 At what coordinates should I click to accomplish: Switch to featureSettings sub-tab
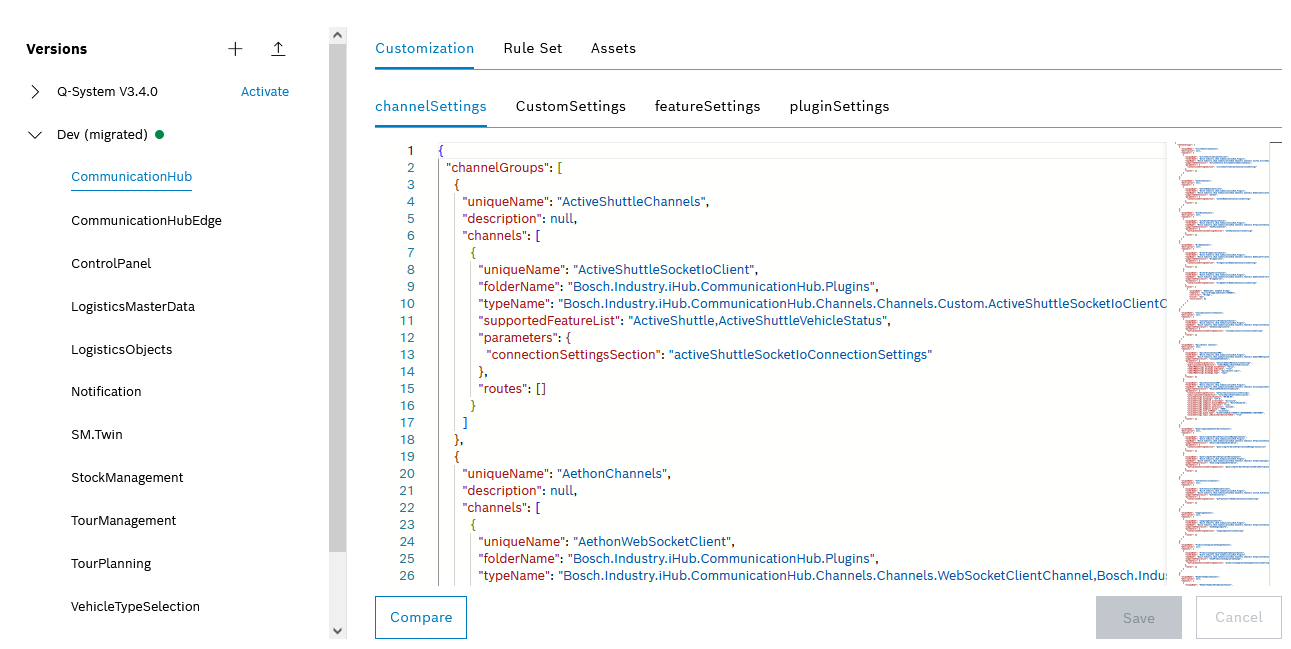[x=707, y=106]
